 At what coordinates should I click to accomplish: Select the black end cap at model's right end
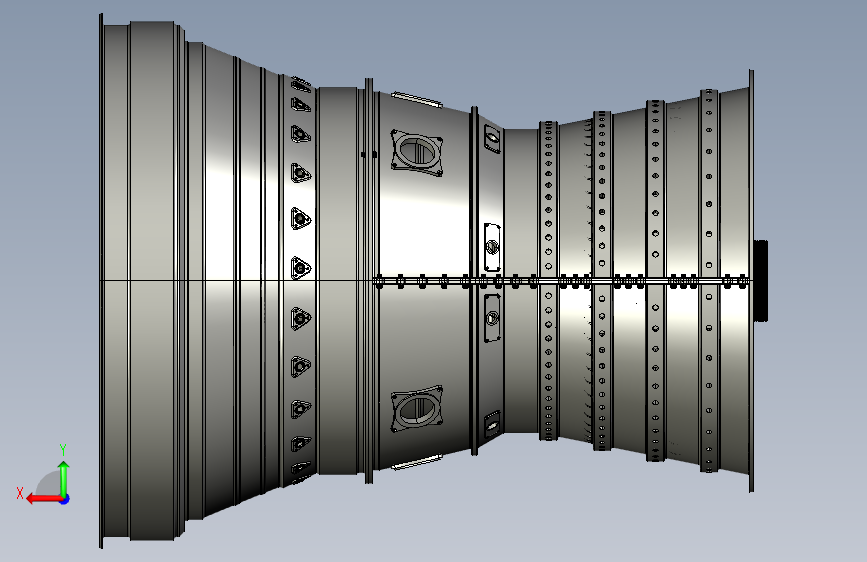click(761, 280)
